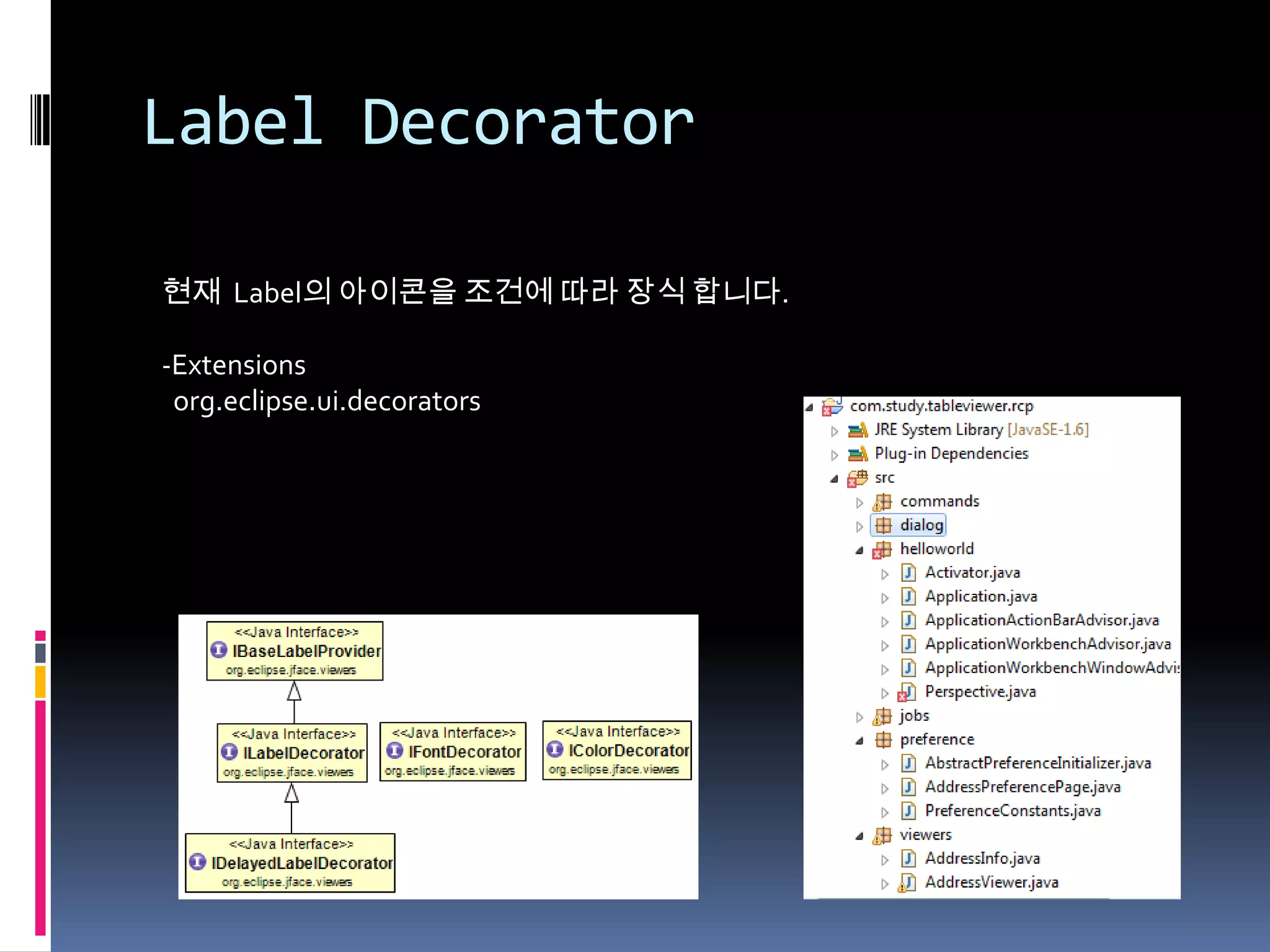Image resolution: width=1270 pixels, height=952 pixels.
Task: Click the viewers package icon
Action: (882, 835)
